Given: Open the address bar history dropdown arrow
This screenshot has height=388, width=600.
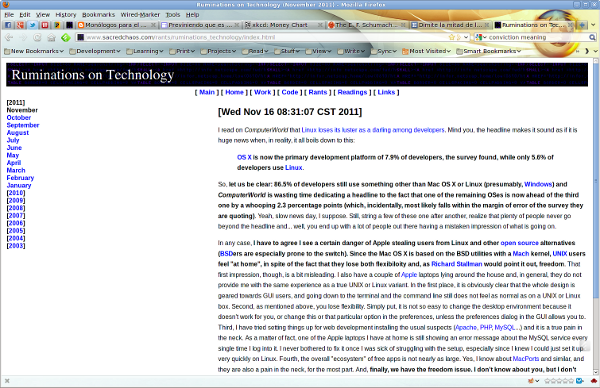Looking at the screenshot, I should coord(466,37).
